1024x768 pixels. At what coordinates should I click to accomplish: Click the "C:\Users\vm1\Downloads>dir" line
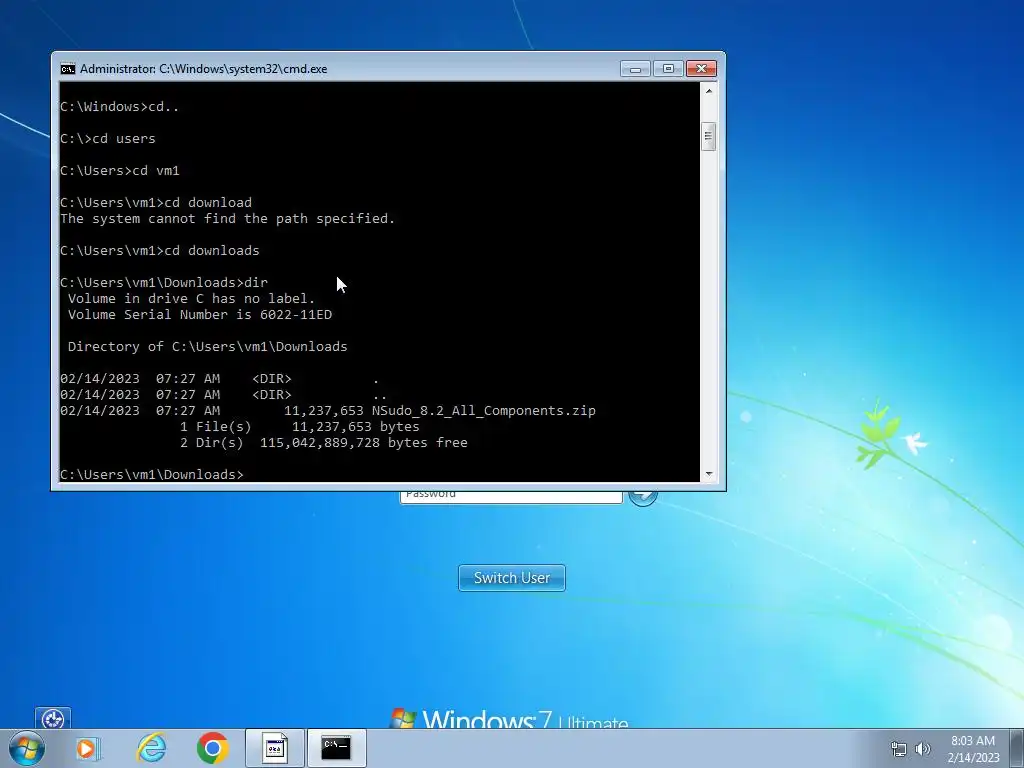click(164, 283)
